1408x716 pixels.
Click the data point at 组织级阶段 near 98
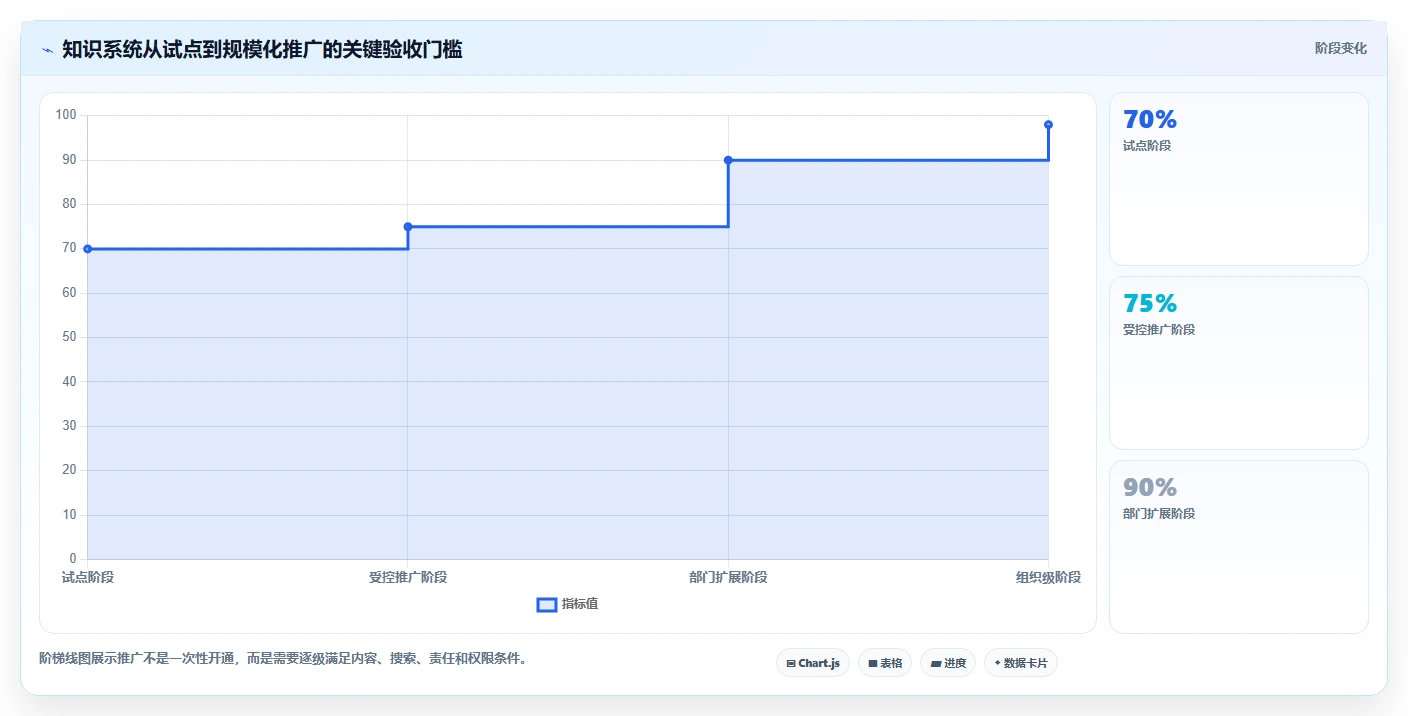(1048, 125)
